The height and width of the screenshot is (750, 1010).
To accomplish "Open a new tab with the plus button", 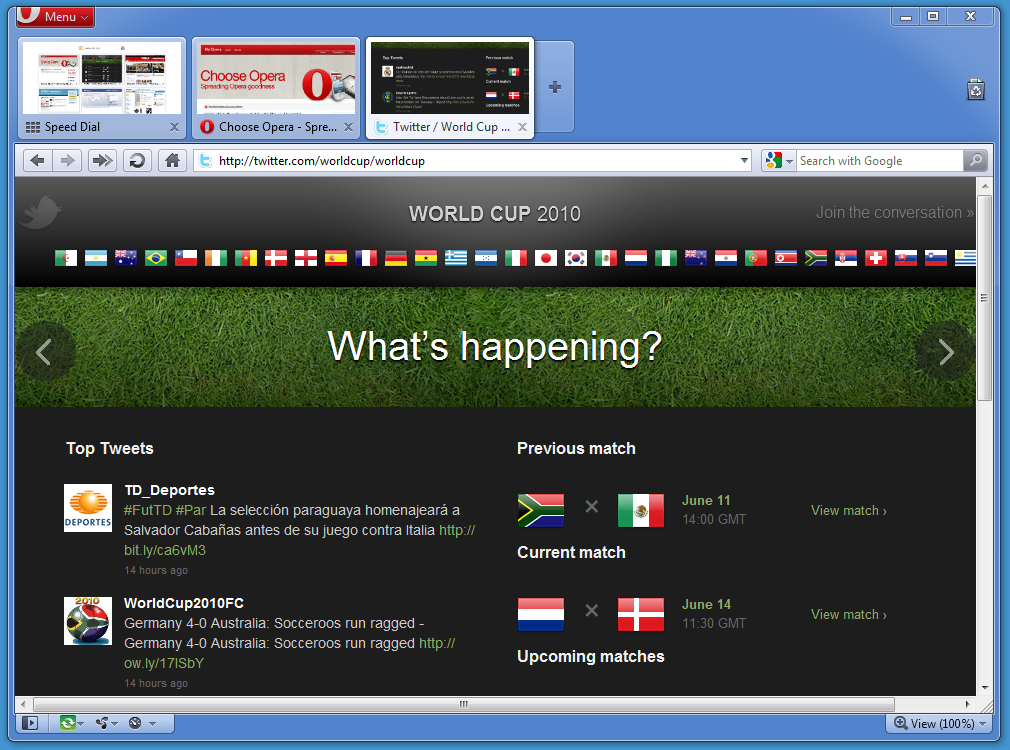I will [x=556, y=86].
